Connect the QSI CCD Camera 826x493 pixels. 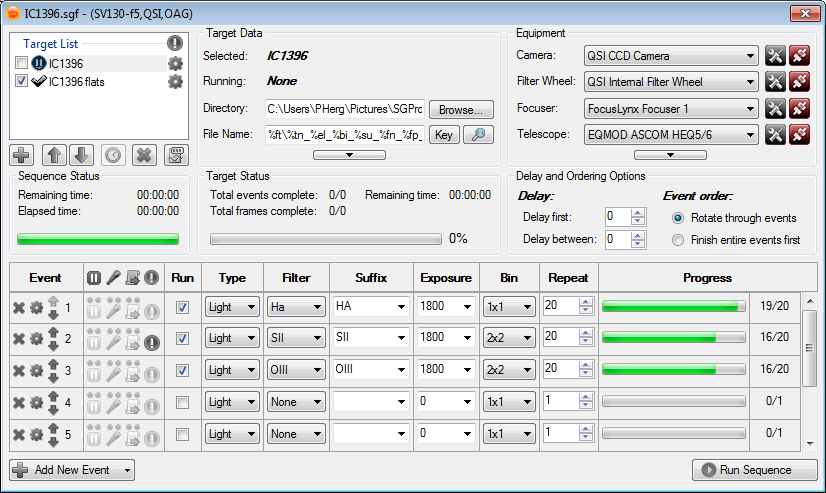tap(799, 55)
